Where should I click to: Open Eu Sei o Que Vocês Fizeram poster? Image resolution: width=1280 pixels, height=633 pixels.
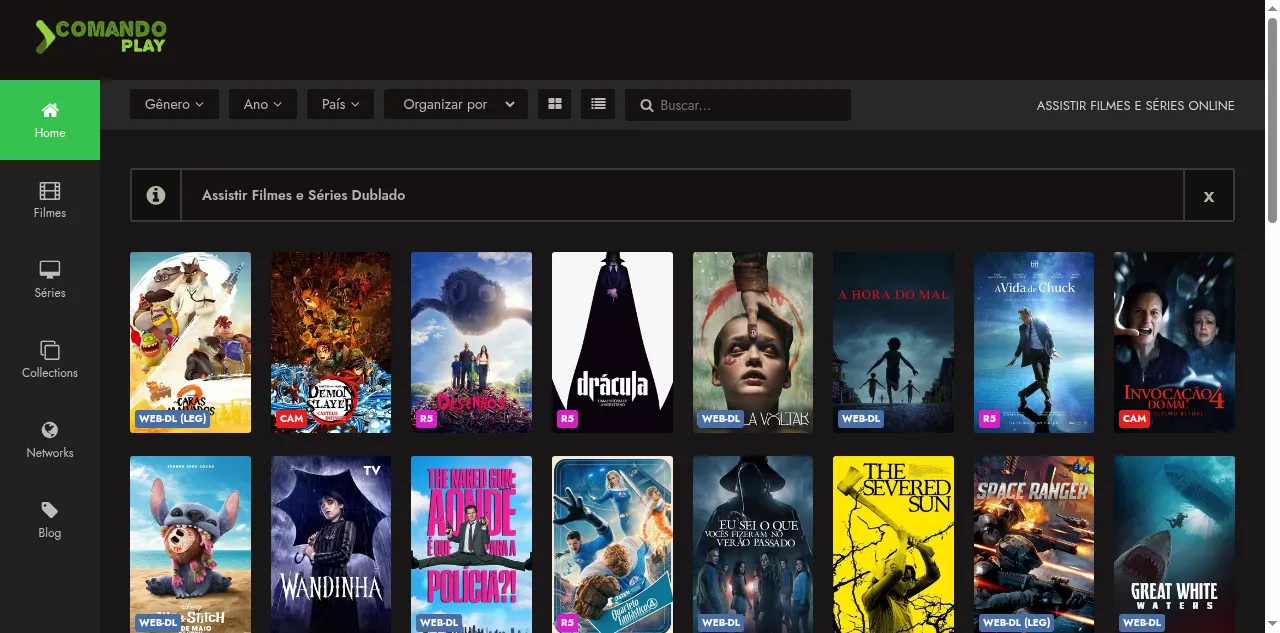coord(753,544)
